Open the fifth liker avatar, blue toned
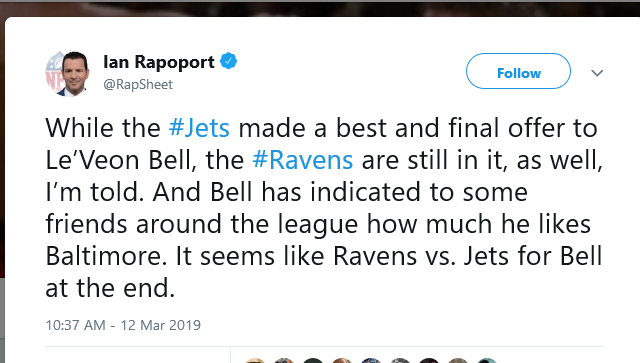 [x=371, y=361]
